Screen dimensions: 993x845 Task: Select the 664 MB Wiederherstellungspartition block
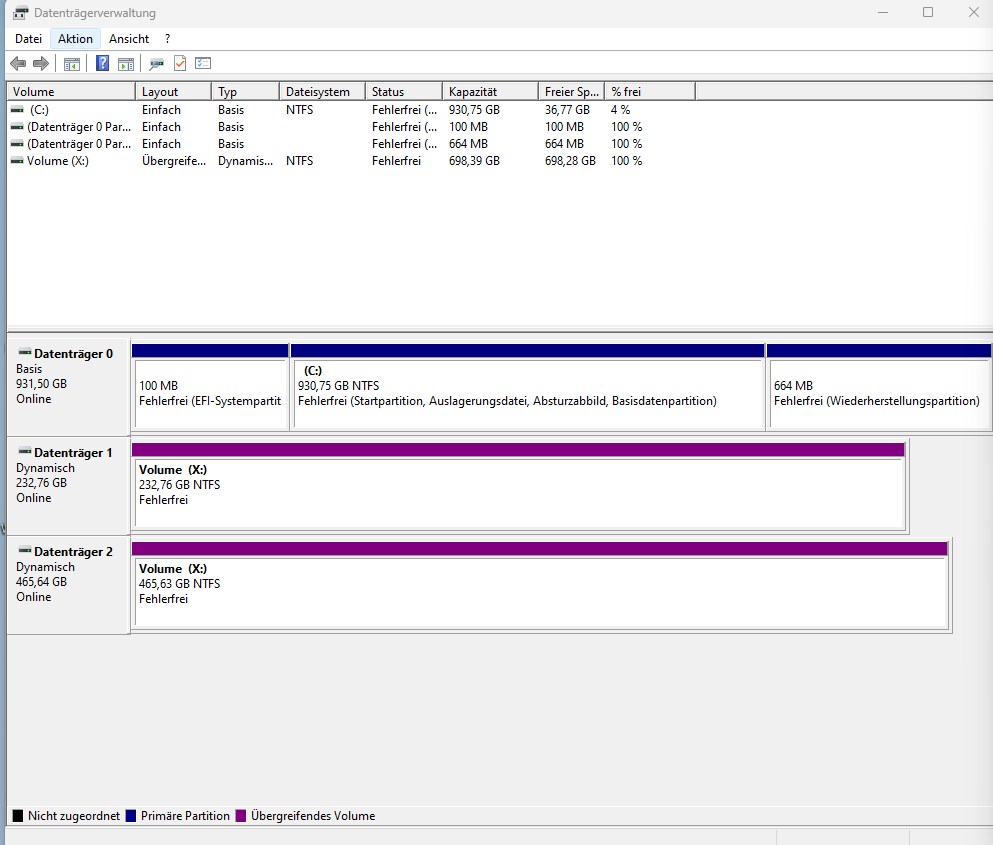click(879, 387)
